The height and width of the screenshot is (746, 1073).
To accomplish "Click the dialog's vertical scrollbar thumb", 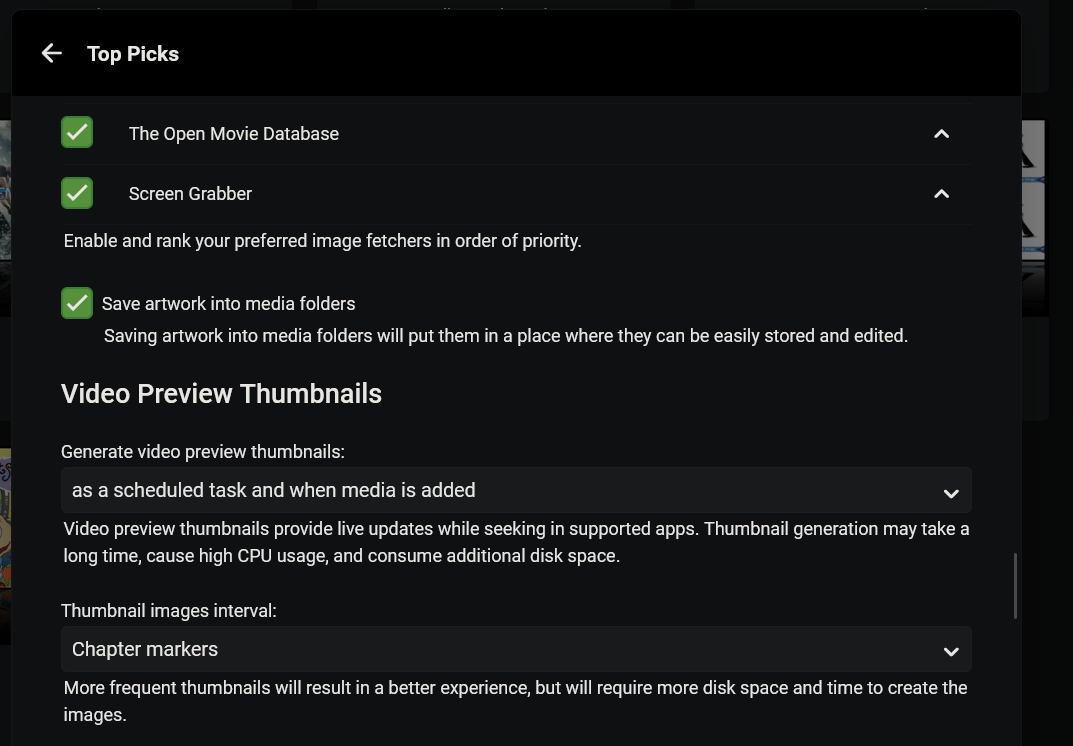I will point(1016,585).
